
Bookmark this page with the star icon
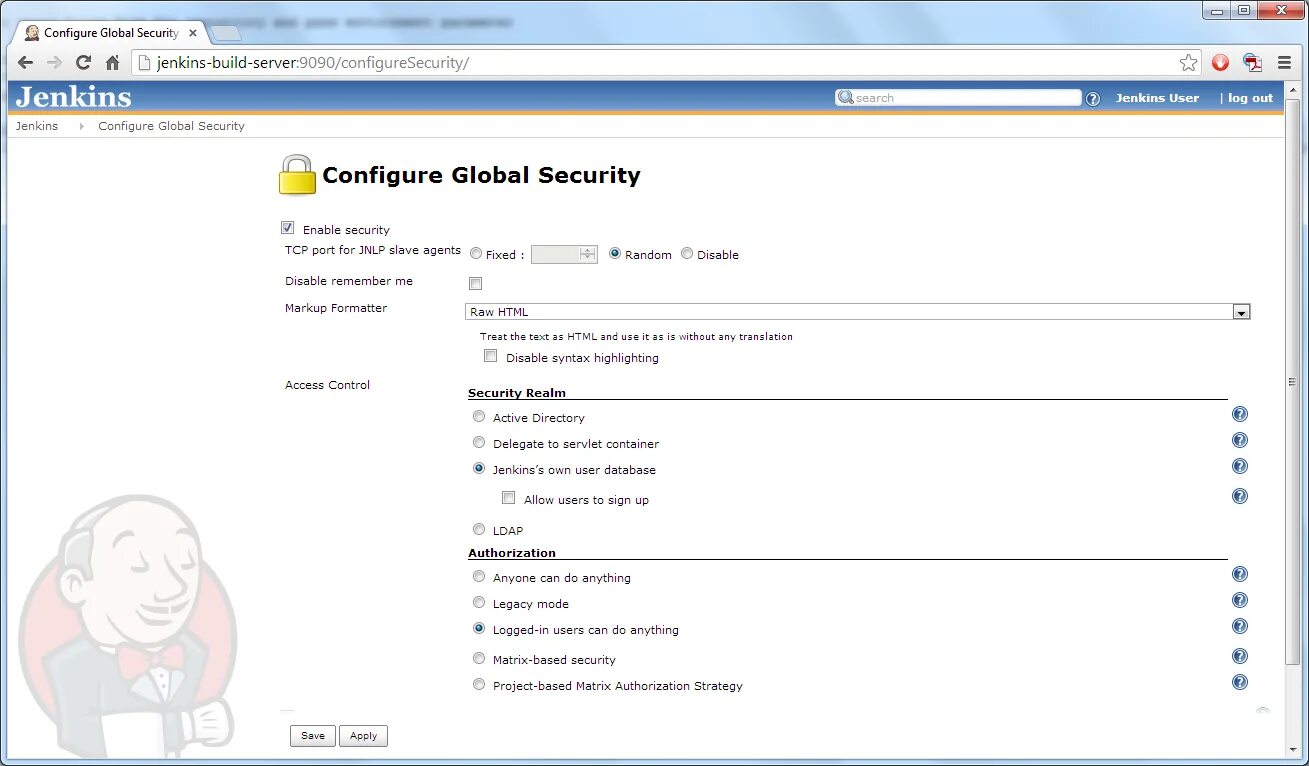click(x=1188, y=63)
